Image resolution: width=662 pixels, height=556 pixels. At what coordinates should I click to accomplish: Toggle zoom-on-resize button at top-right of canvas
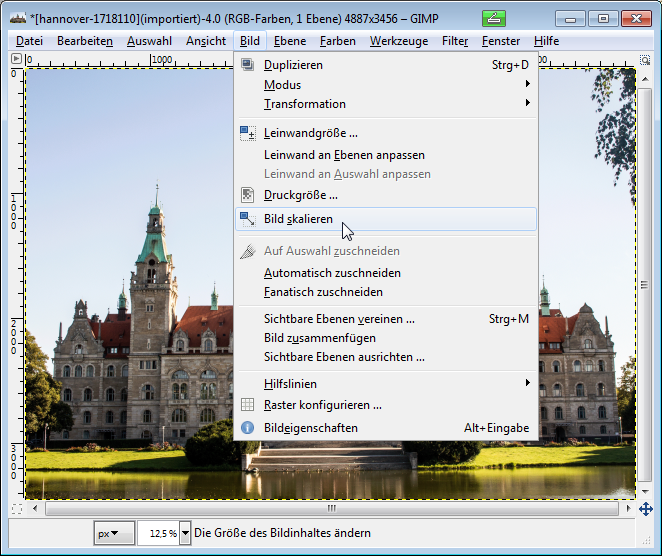pyautogui.click(x=646, y=59)
